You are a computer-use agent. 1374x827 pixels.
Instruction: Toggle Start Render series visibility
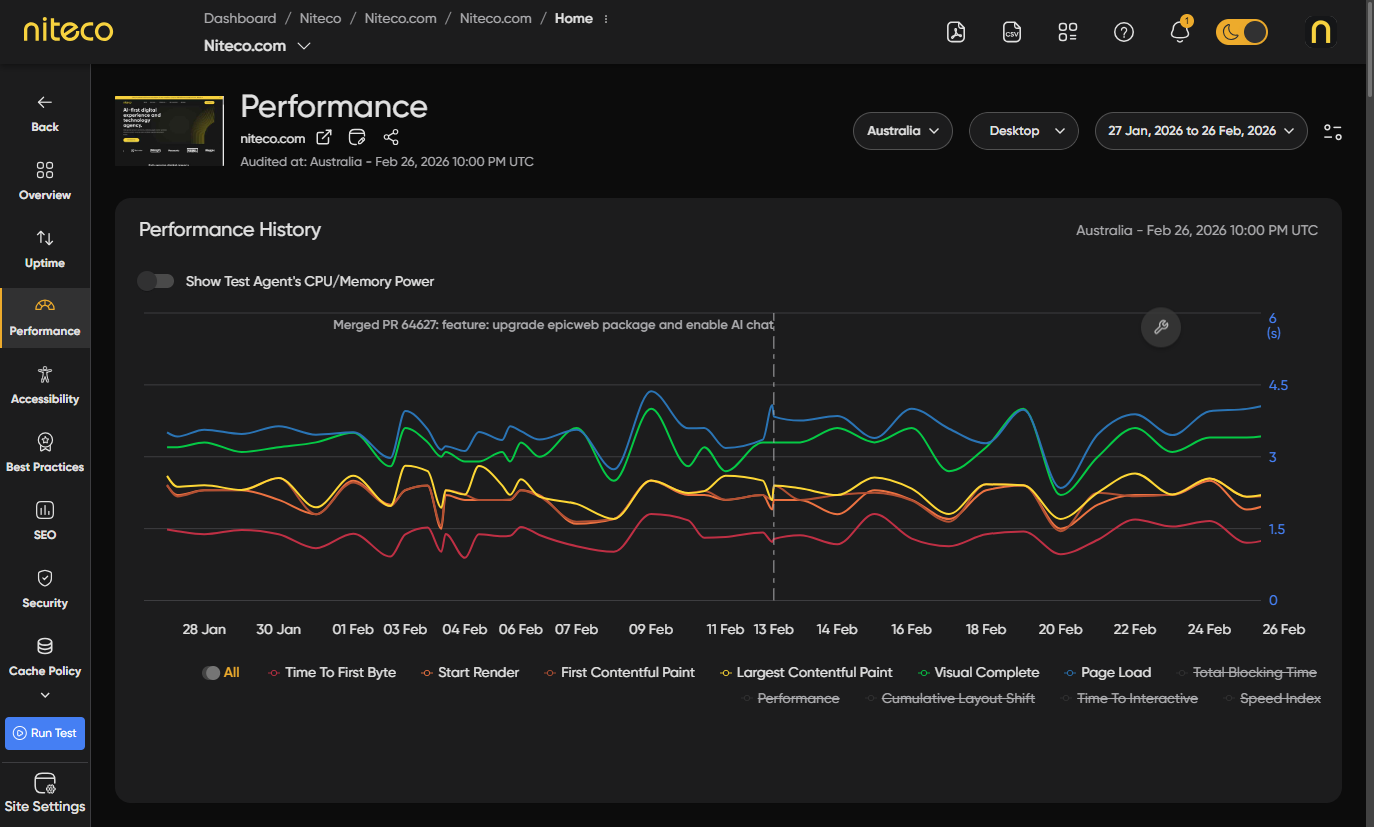coord(470,673)
